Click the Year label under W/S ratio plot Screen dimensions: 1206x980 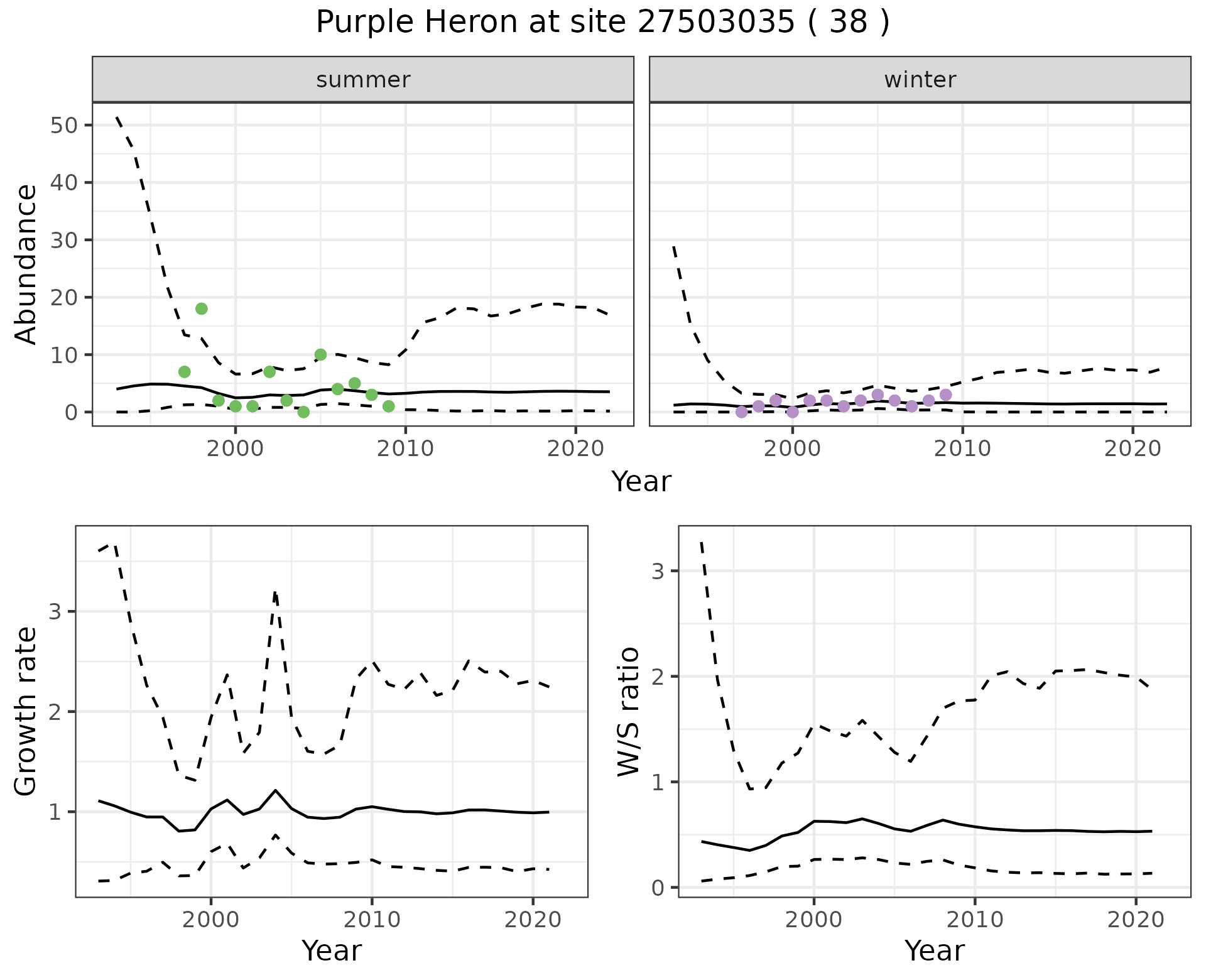point(935,950)
